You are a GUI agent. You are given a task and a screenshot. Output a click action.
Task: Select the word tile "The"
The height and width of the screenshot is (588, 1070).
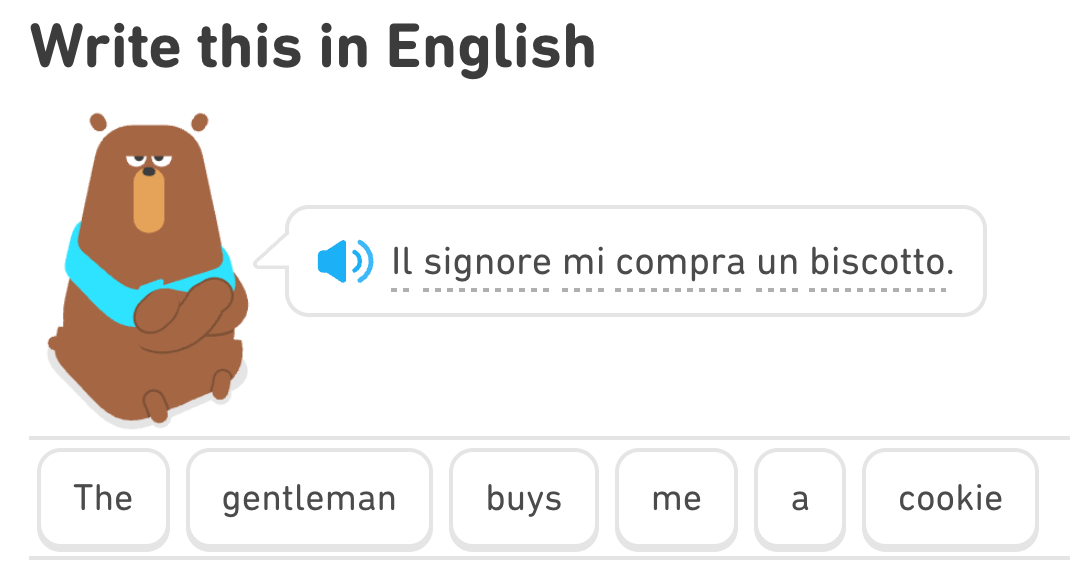(103, 498)
